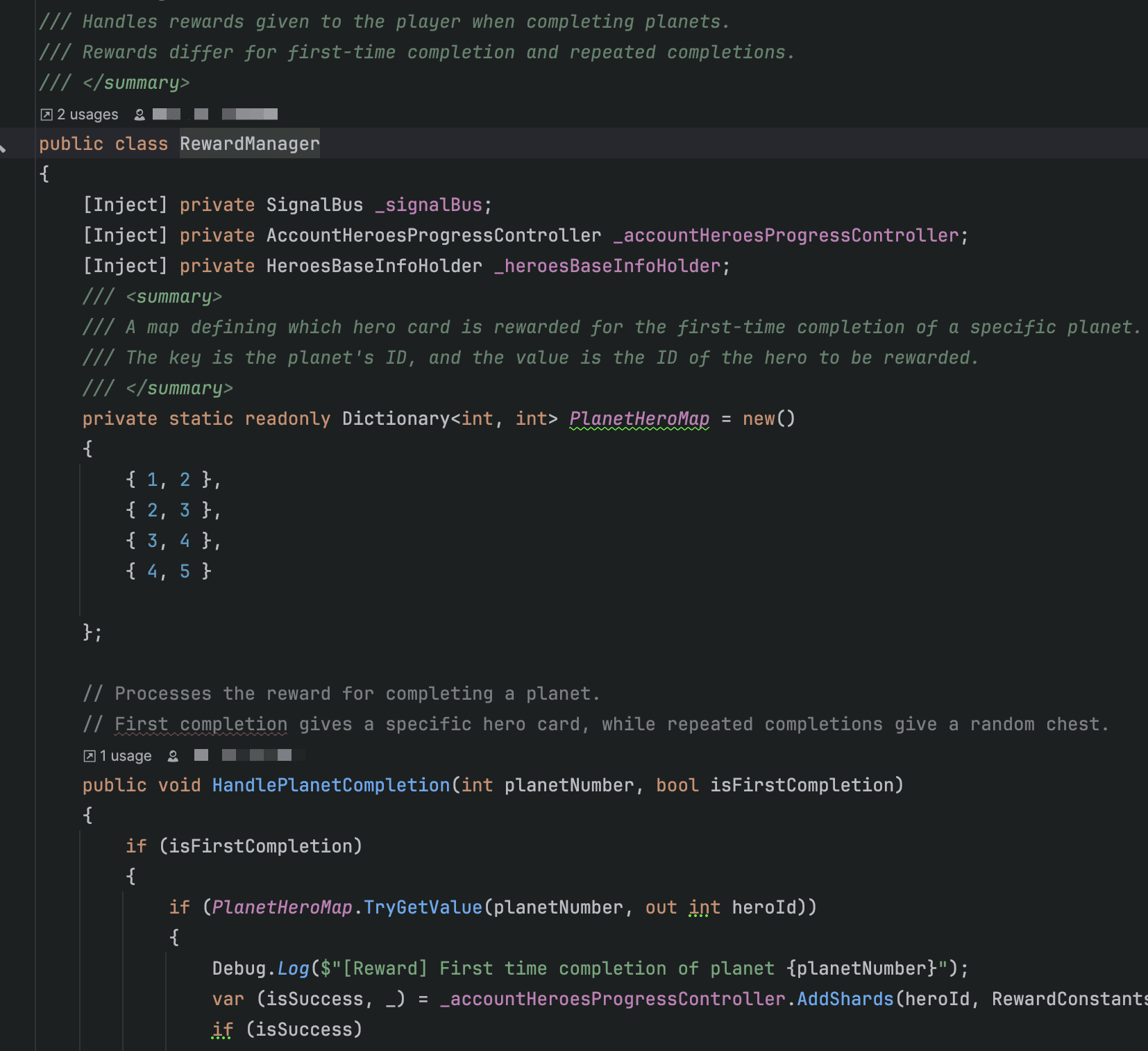Click _accountHeroesProgressController in the var line
The height and width of the screenshot is (1051, 1148).
point(613,999)
